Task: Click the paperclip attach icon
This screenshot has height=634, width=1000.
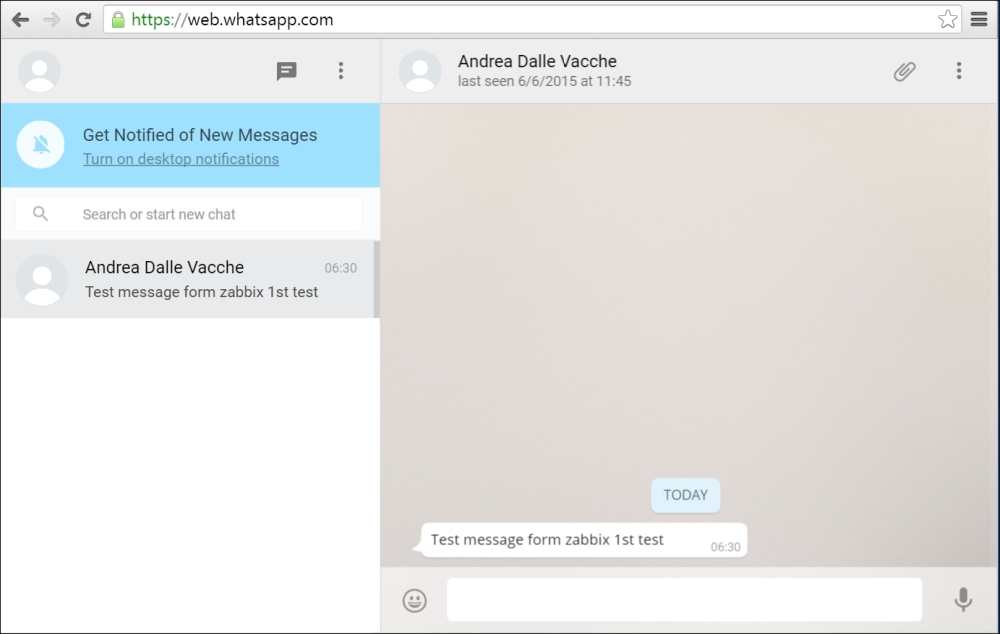Action: 904,71
